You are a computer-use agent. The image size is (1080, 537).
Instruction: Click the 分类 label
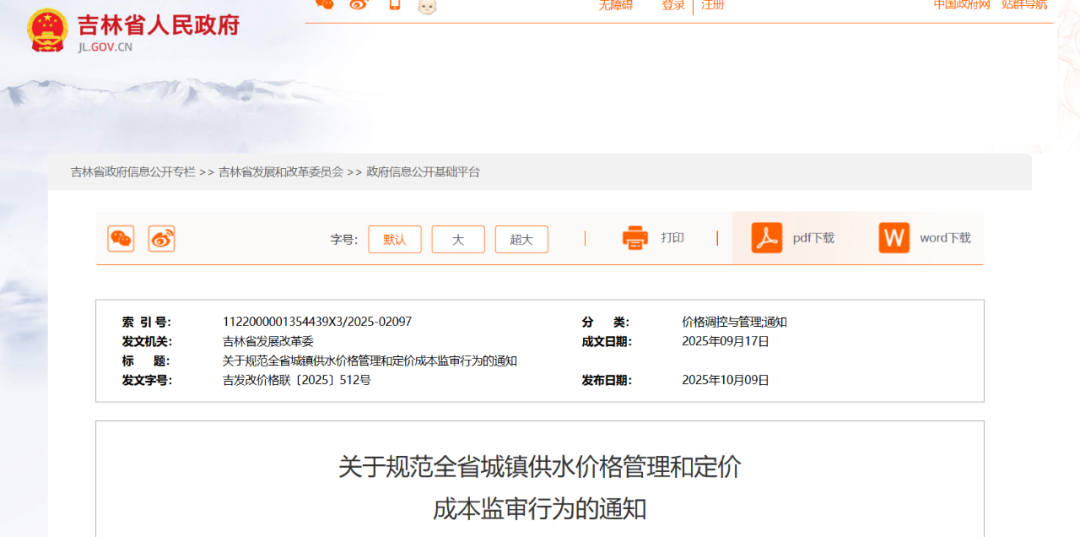tap(605, 322)
